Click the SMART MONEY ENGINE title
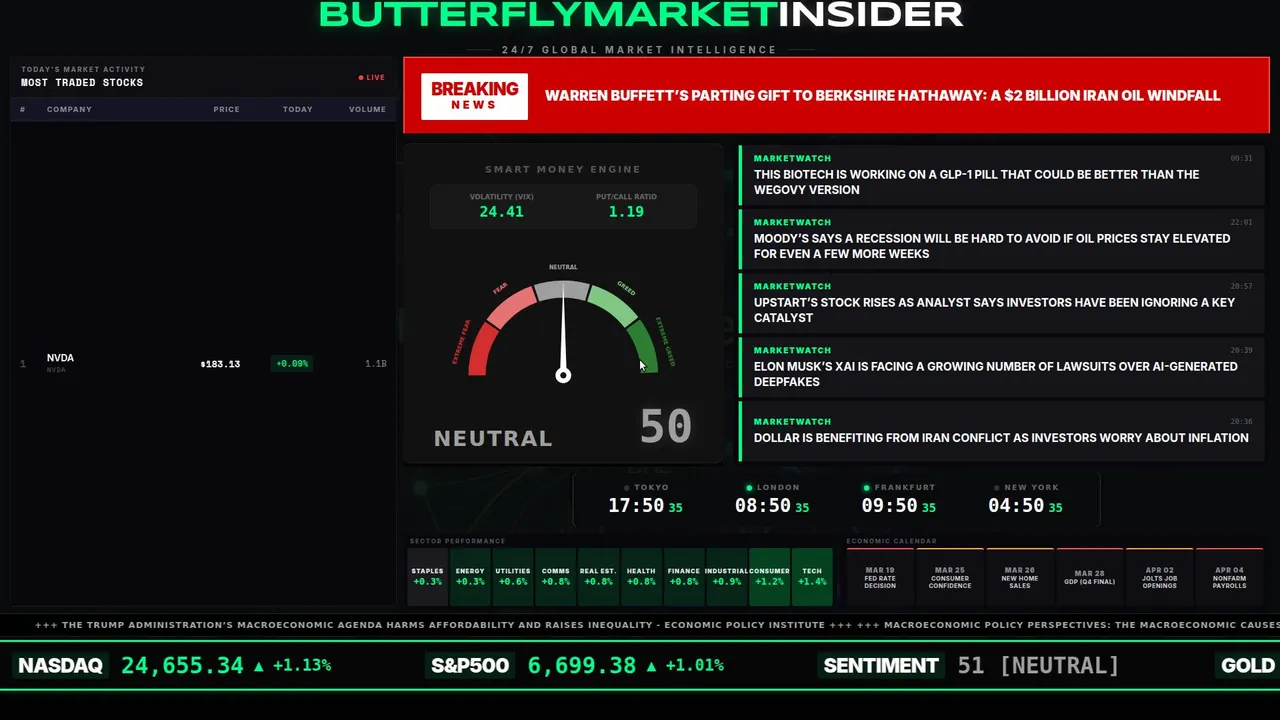This screenshot has width=1280, height=720. pos(563,169)
